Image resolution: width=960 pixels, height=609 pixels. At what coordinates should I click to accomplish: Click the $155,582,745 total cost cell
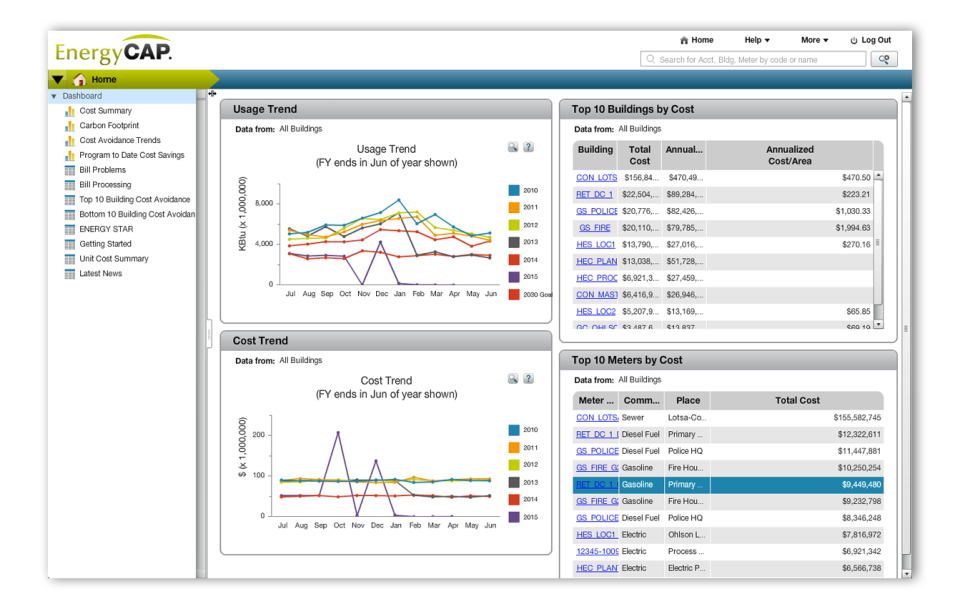tap(797, 417)
